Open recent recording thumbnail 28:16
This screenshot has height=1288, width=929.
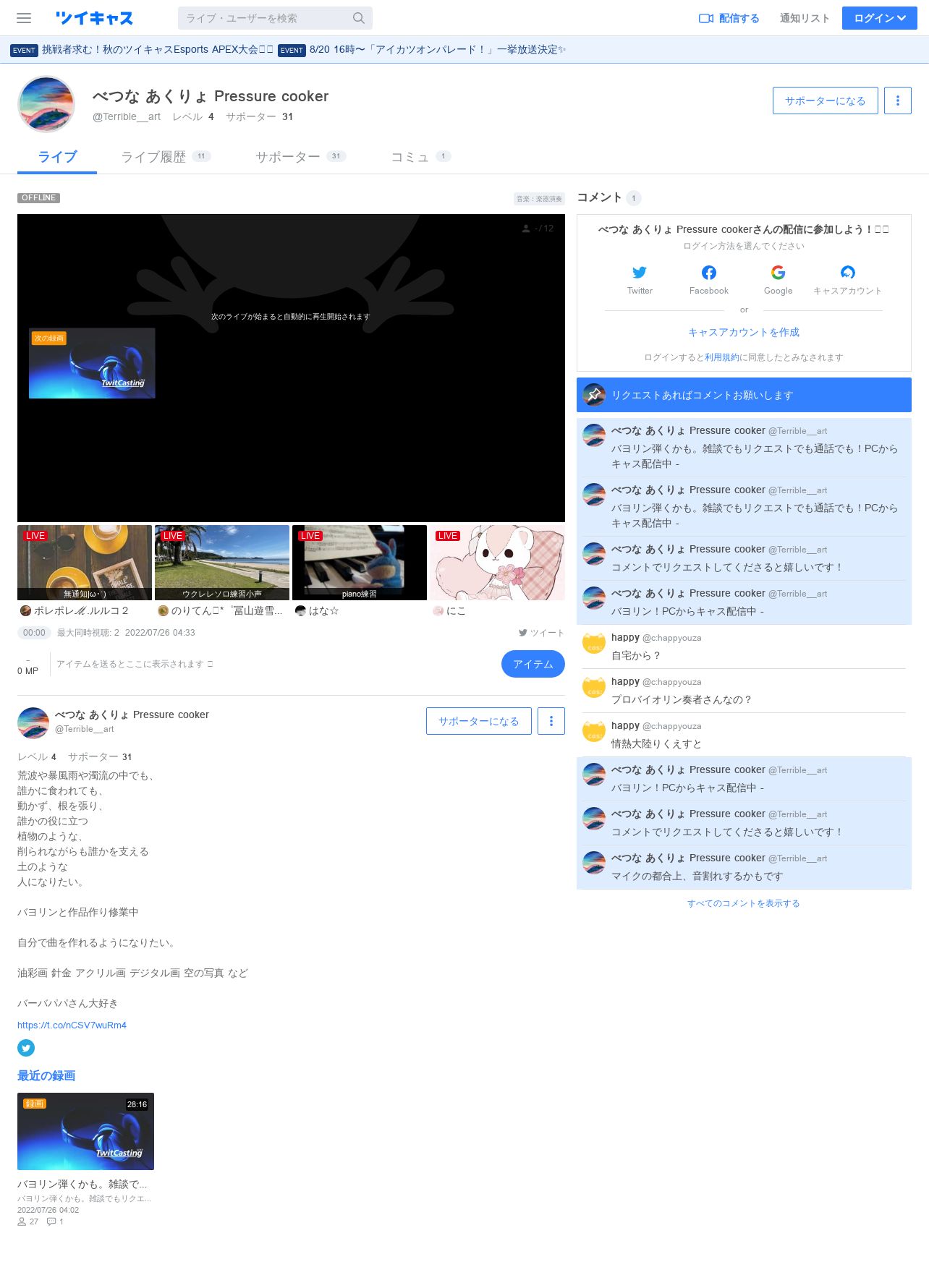coord(85,1131)
